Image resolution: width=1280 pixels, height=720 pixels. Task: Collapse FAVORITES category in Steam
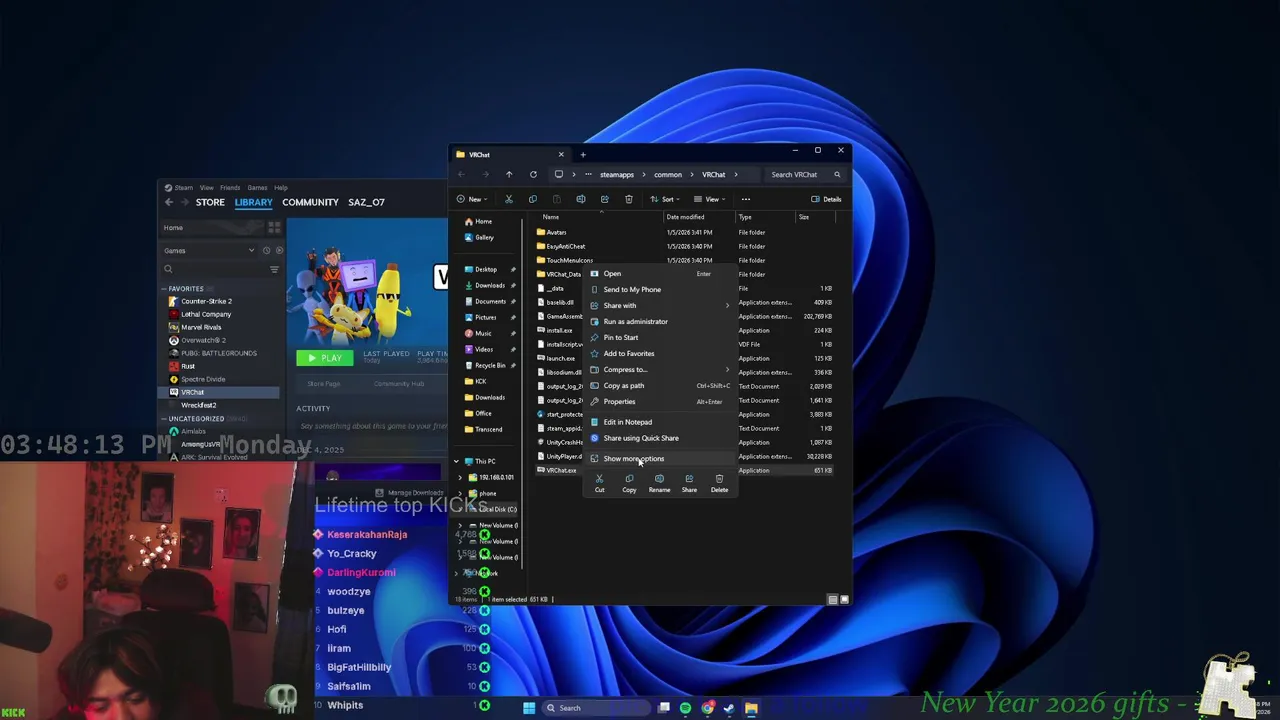coord(165,288)
